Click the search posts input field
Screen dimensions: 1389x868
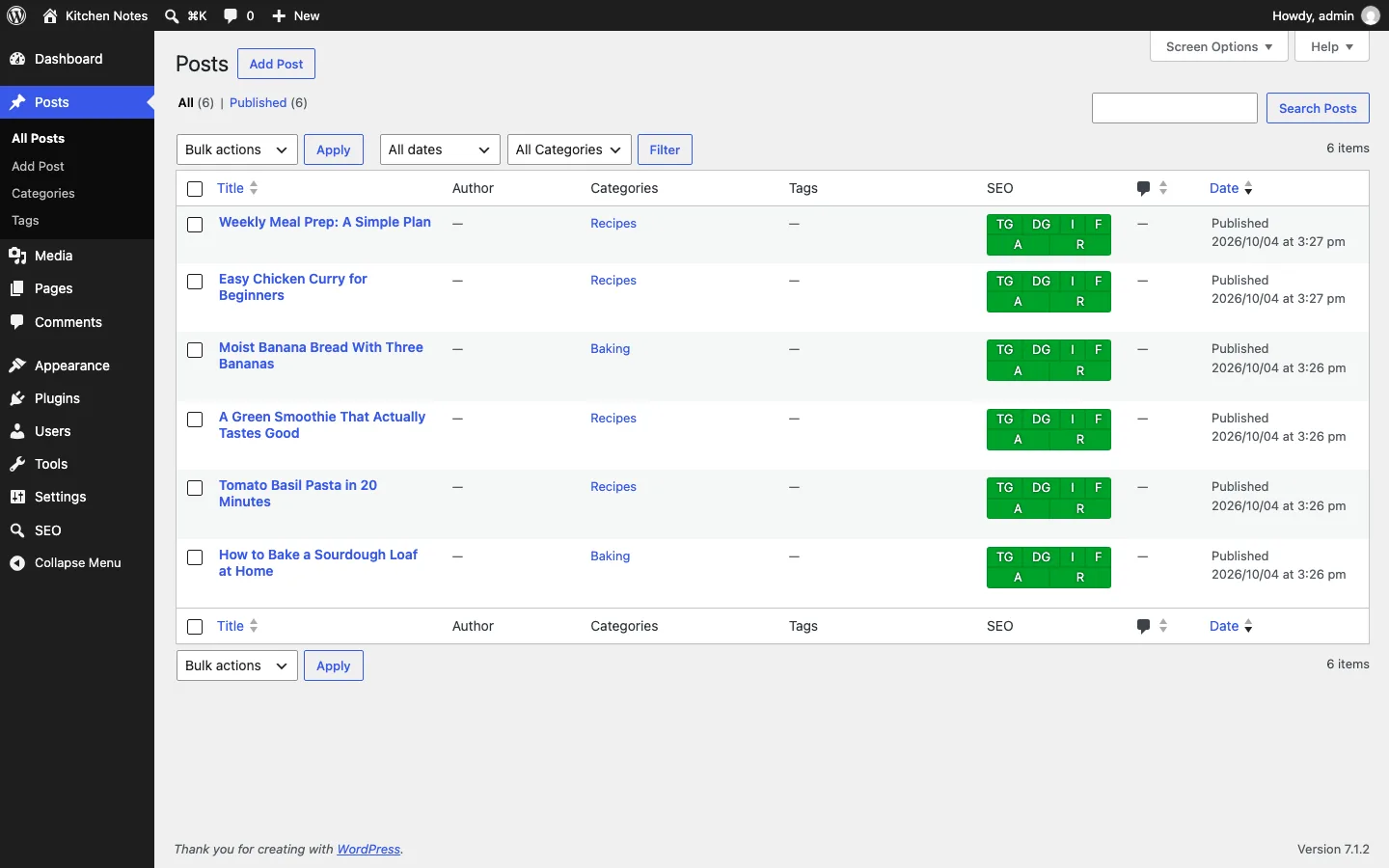(1175, 108)
